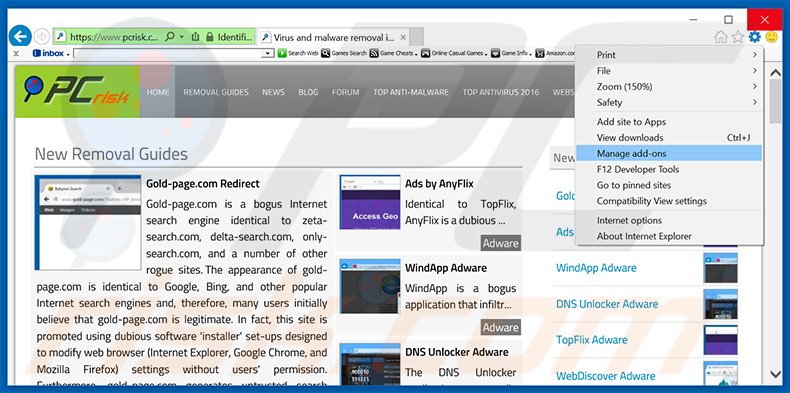Open the BLOG navigation item
The height and width of the screenshot is (393, 790).
308,92
